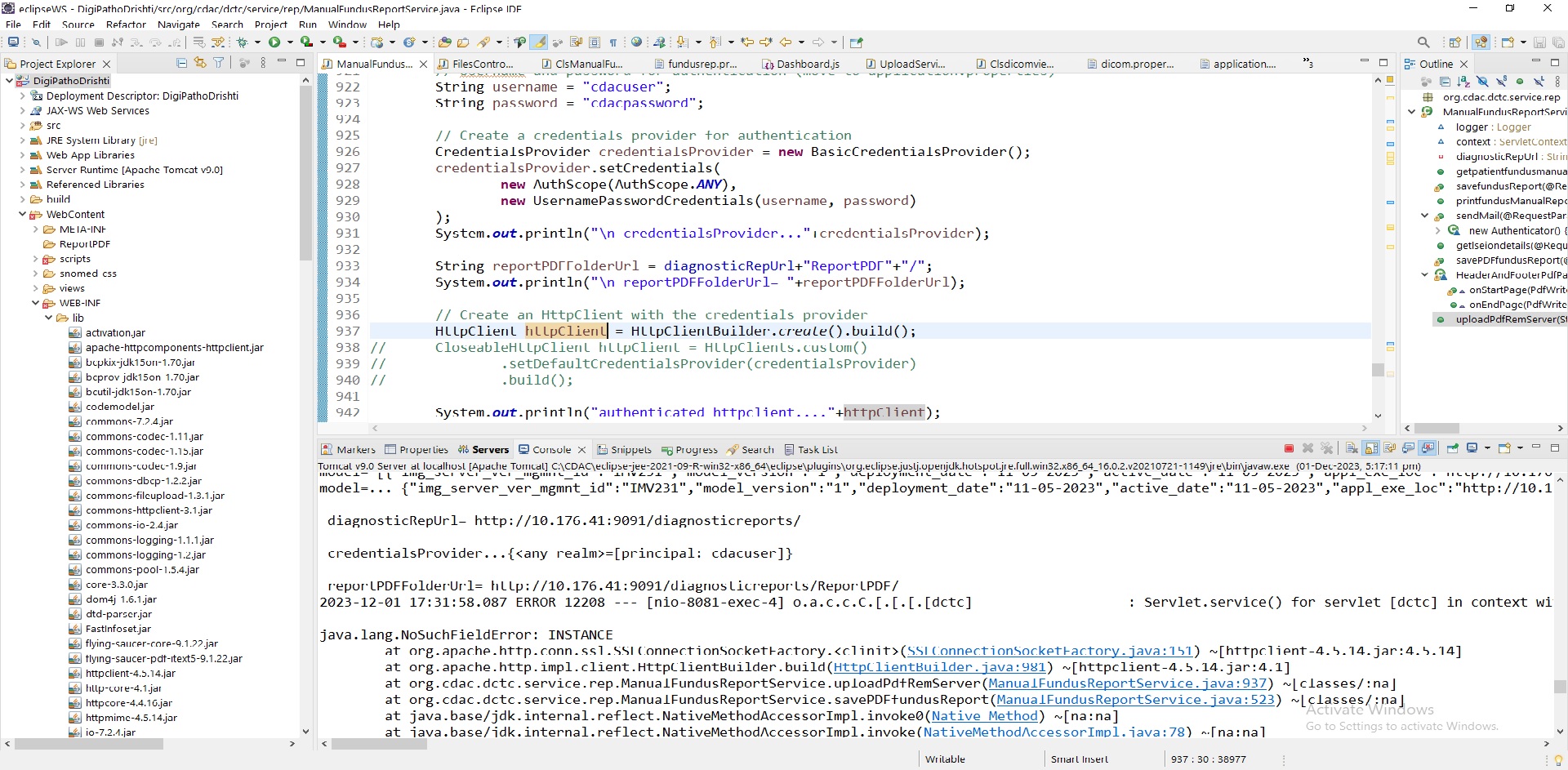The width and height of the screenshot is (1568, 770).
Task: Click Remove All Terminated Launches icon
Action: 1326,449
